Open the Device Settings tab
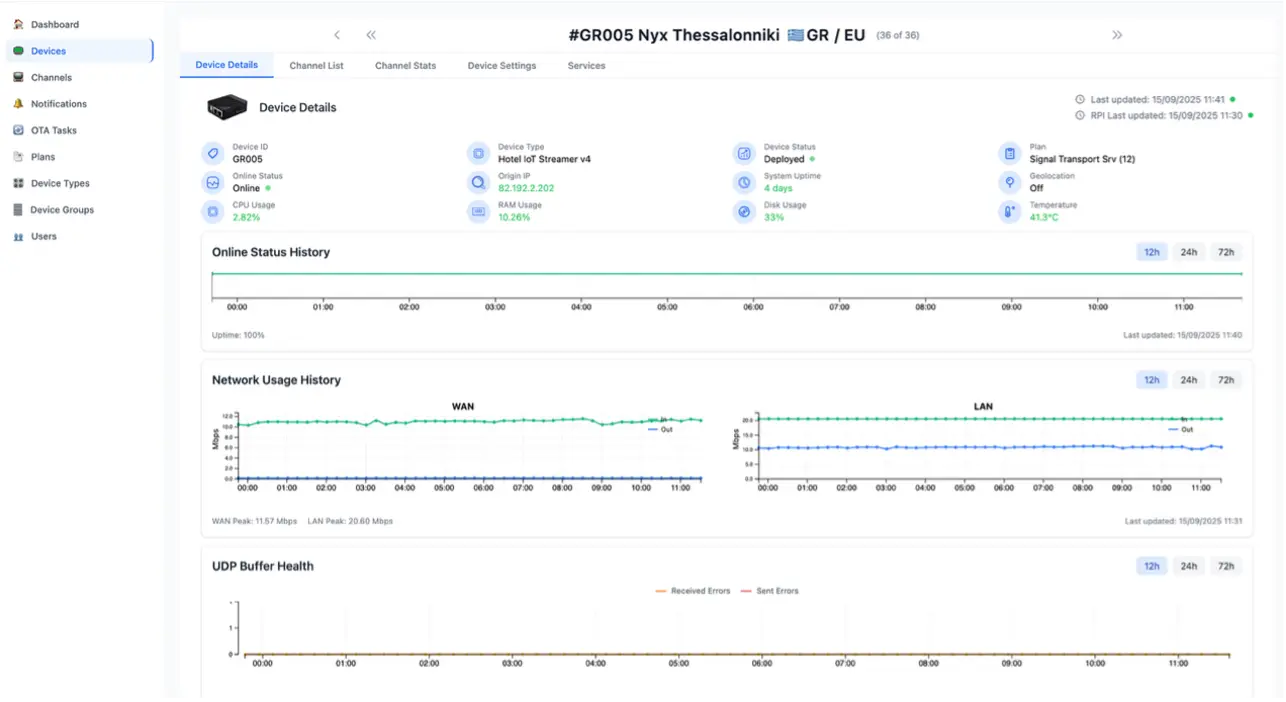 point(501,66)
